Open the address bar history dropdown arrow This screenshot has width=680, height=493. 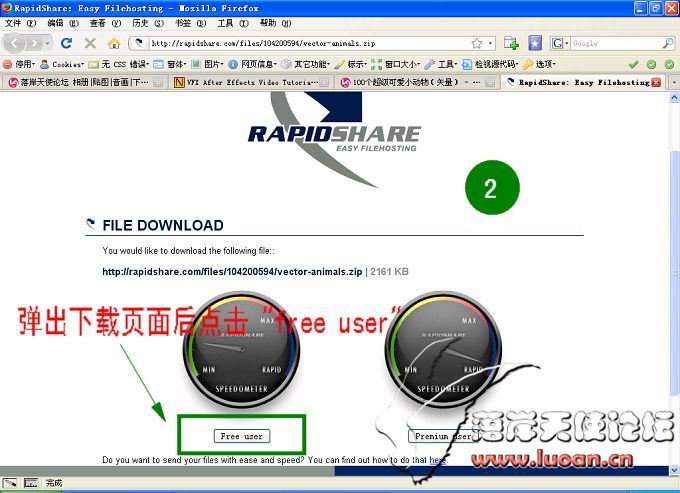[490, 43]
